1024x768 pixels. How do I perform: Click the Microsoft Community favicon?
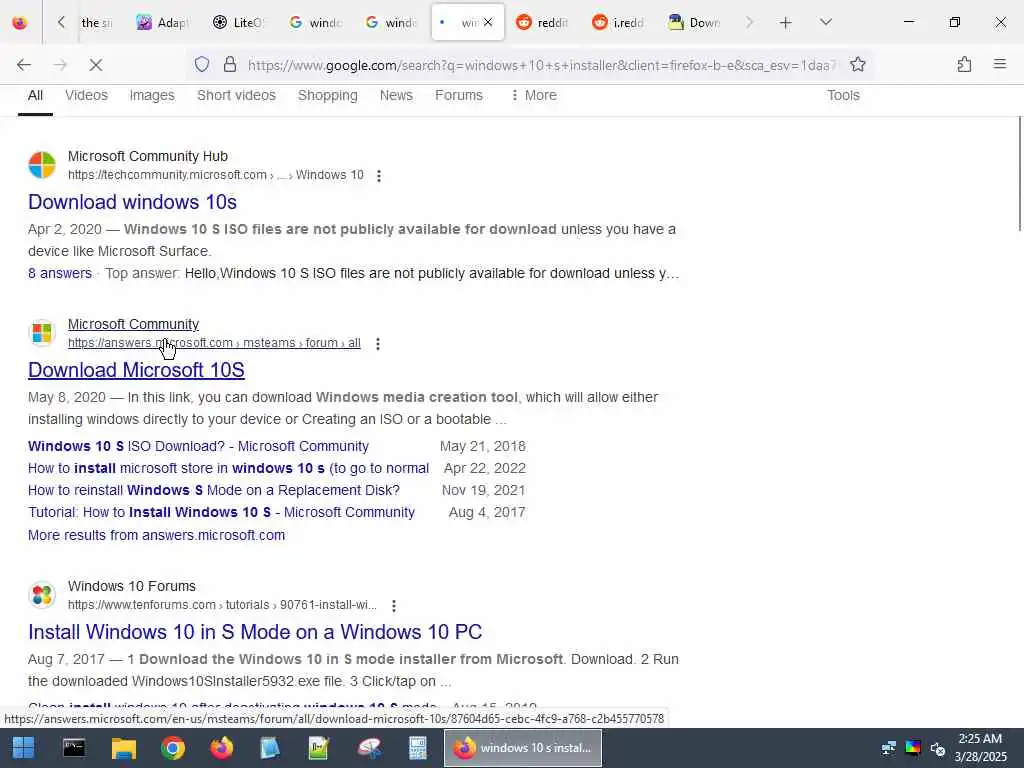pos(42,333)
